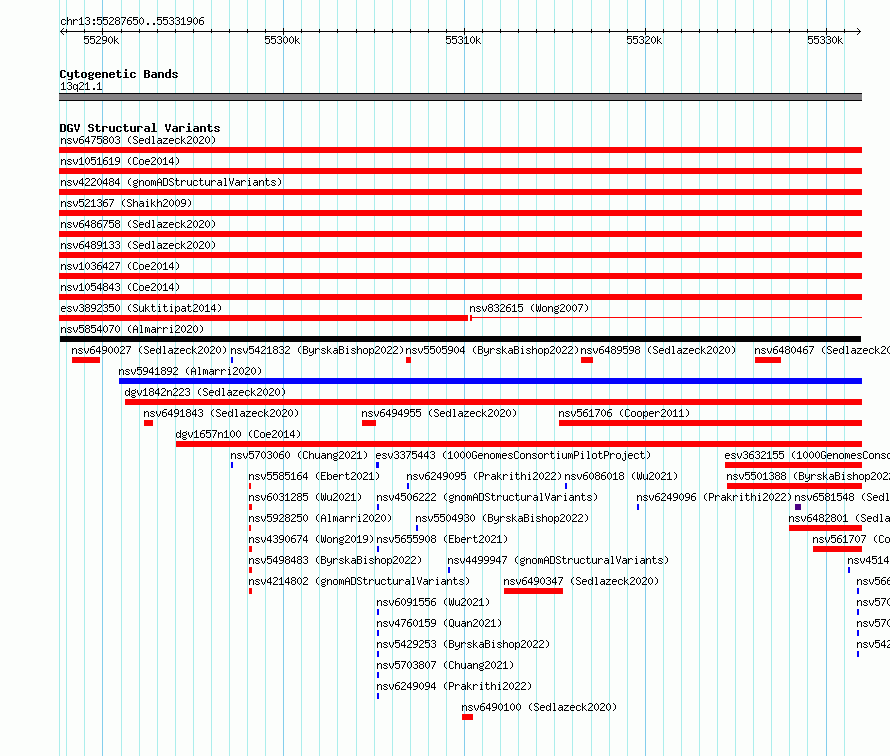Click red bar under nsv6482801
This screenshot has height=756, width=890.
click(825, 528)
